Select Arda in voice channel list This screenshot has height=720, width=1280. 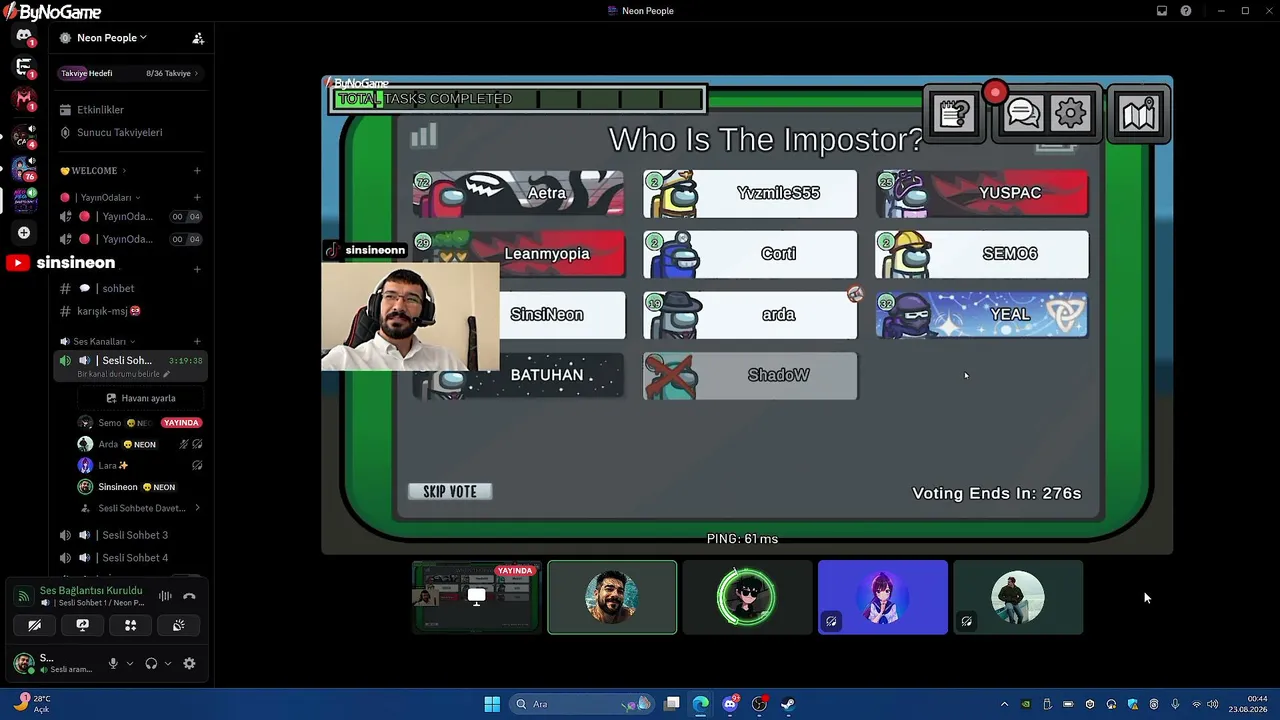click(140, 444)
